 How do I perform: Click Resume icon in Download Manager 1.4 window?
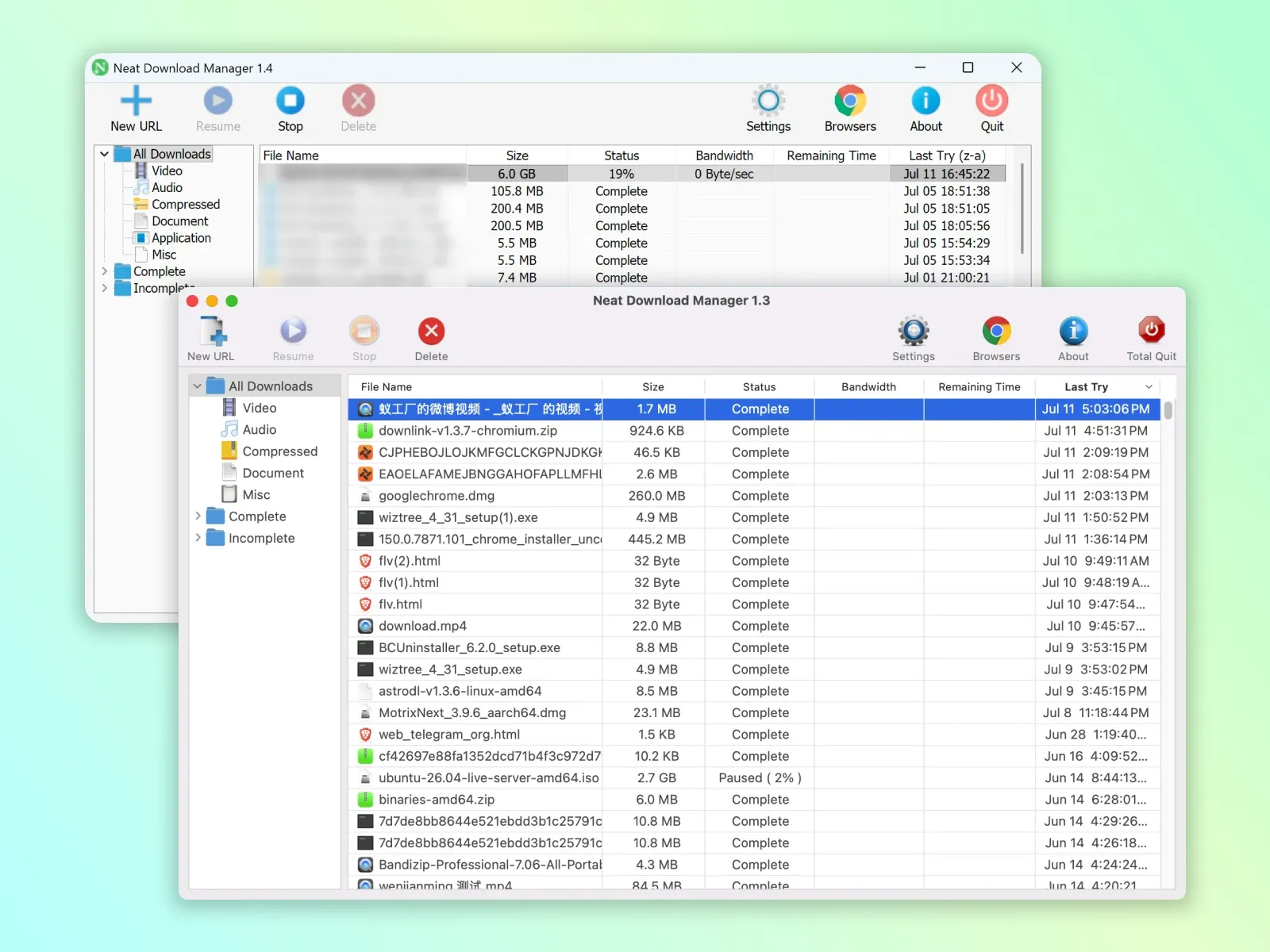[217, 101]
